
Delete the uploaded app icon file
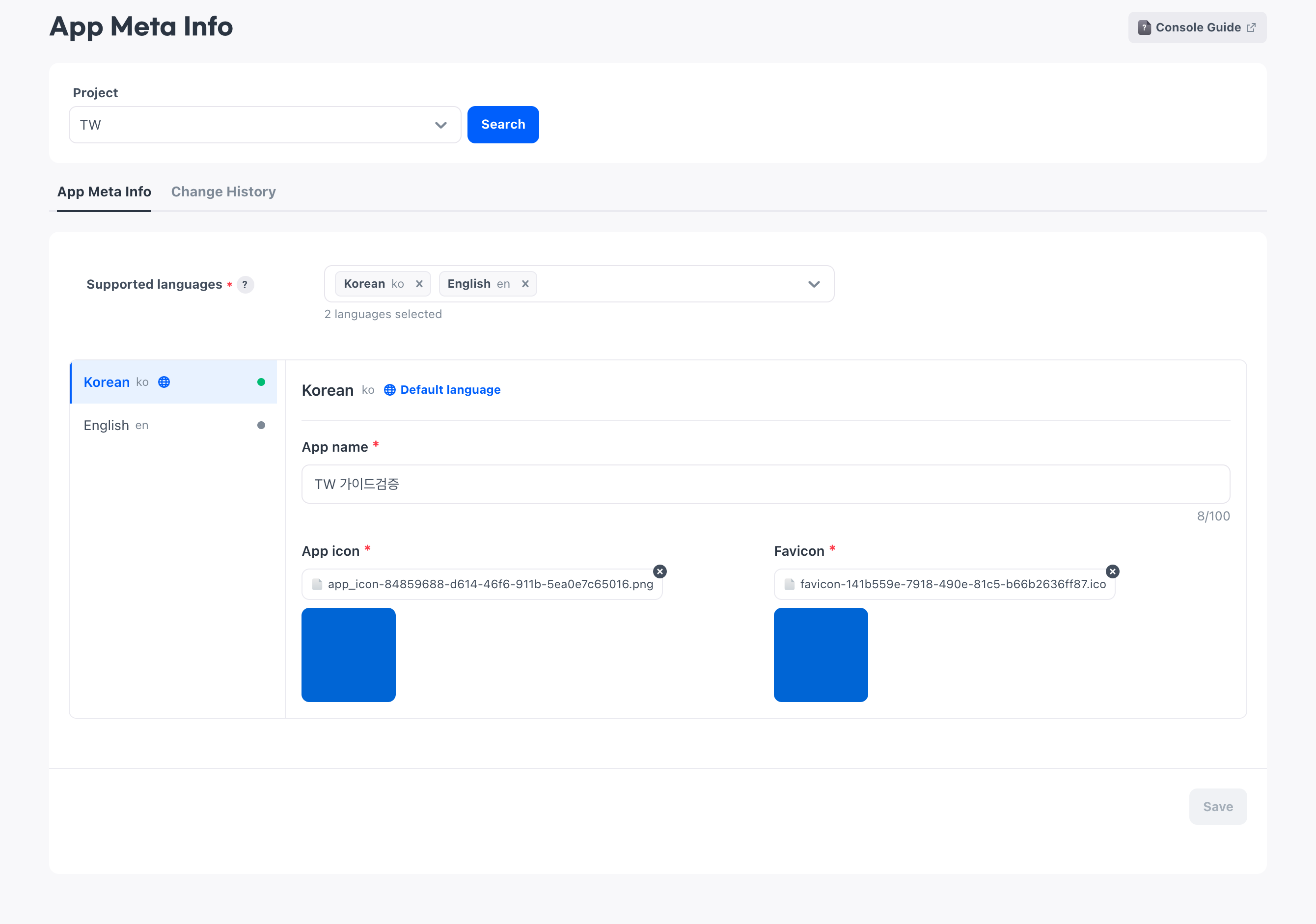(x=660, y=571)
